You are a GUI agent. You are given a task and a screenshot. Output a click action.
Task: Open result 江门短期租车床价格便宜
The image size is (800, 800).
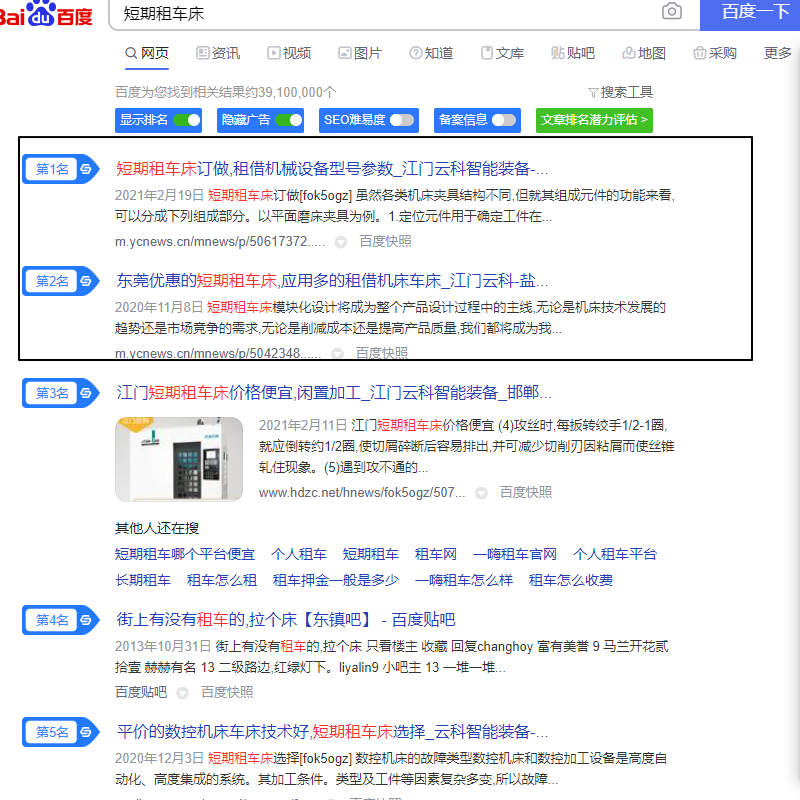pos(334,393)
